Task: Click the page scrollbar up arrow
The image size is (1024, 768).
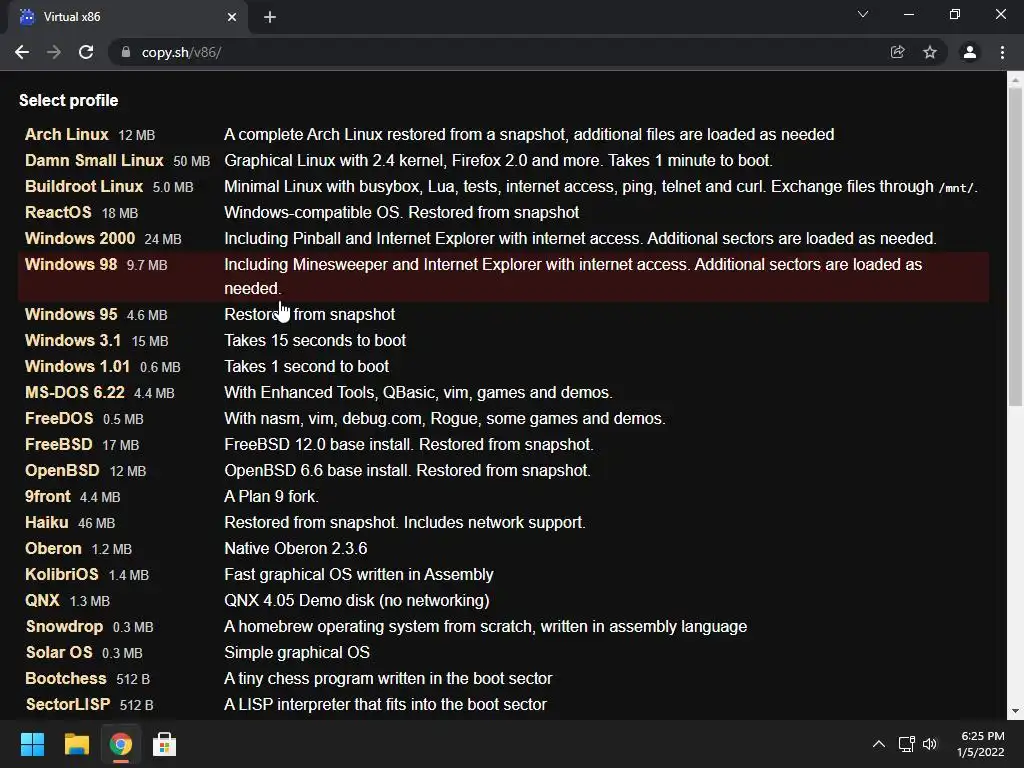Action: 1015,80
